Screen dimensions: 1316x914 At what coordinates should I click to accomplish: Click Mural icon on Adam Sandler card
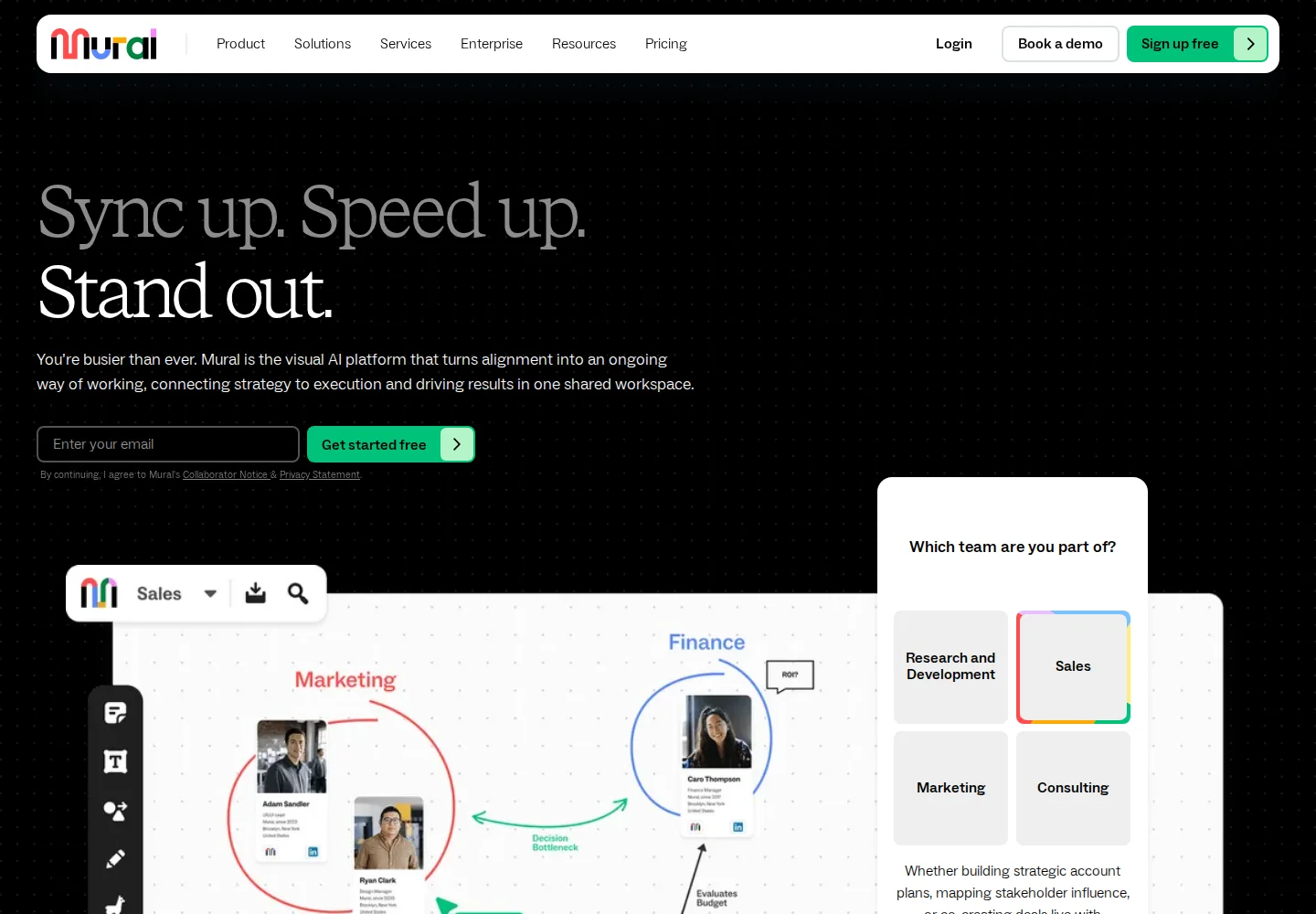271,852
